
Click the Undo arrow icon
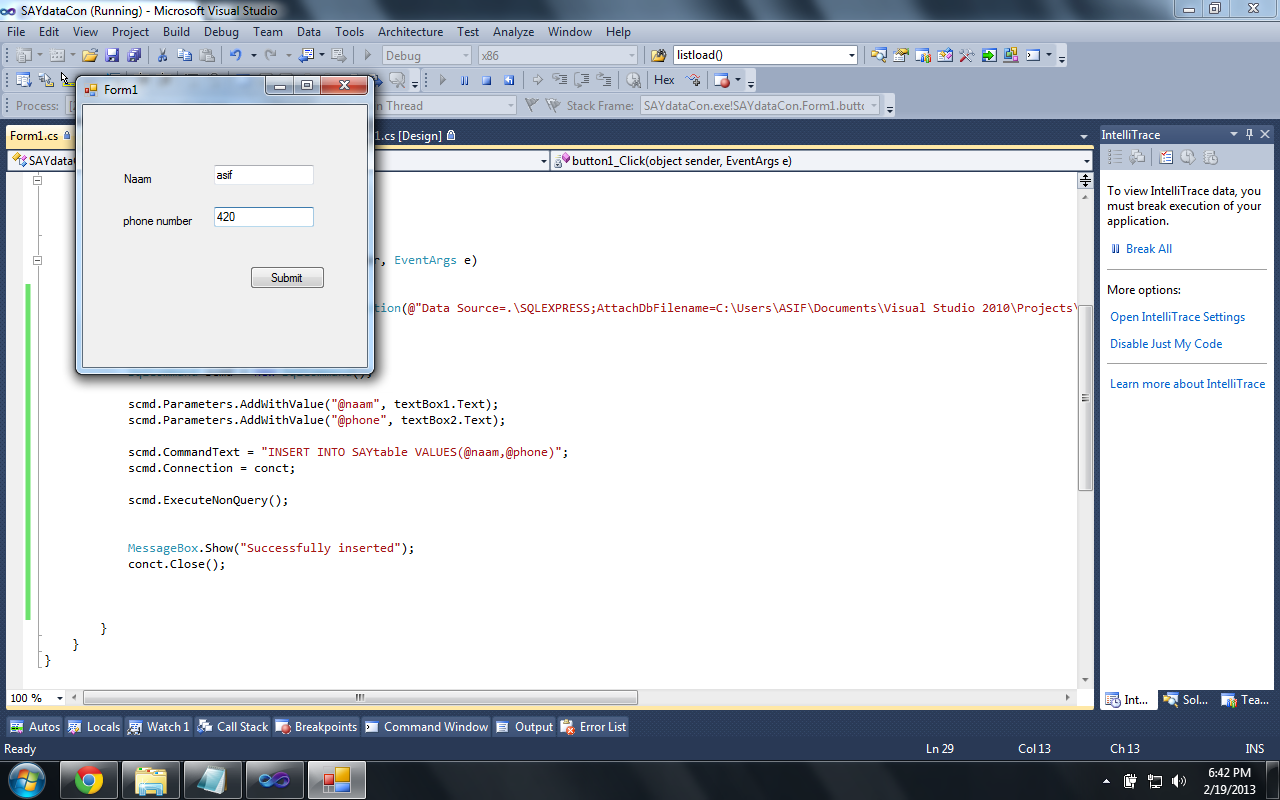tap(235, 56)
